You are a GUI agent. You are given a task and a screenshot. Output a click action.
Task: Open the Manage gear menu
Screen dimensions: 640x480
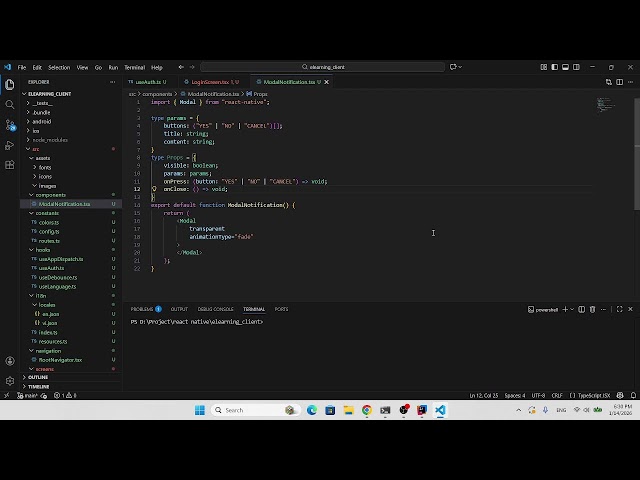[x=10, y=381]
